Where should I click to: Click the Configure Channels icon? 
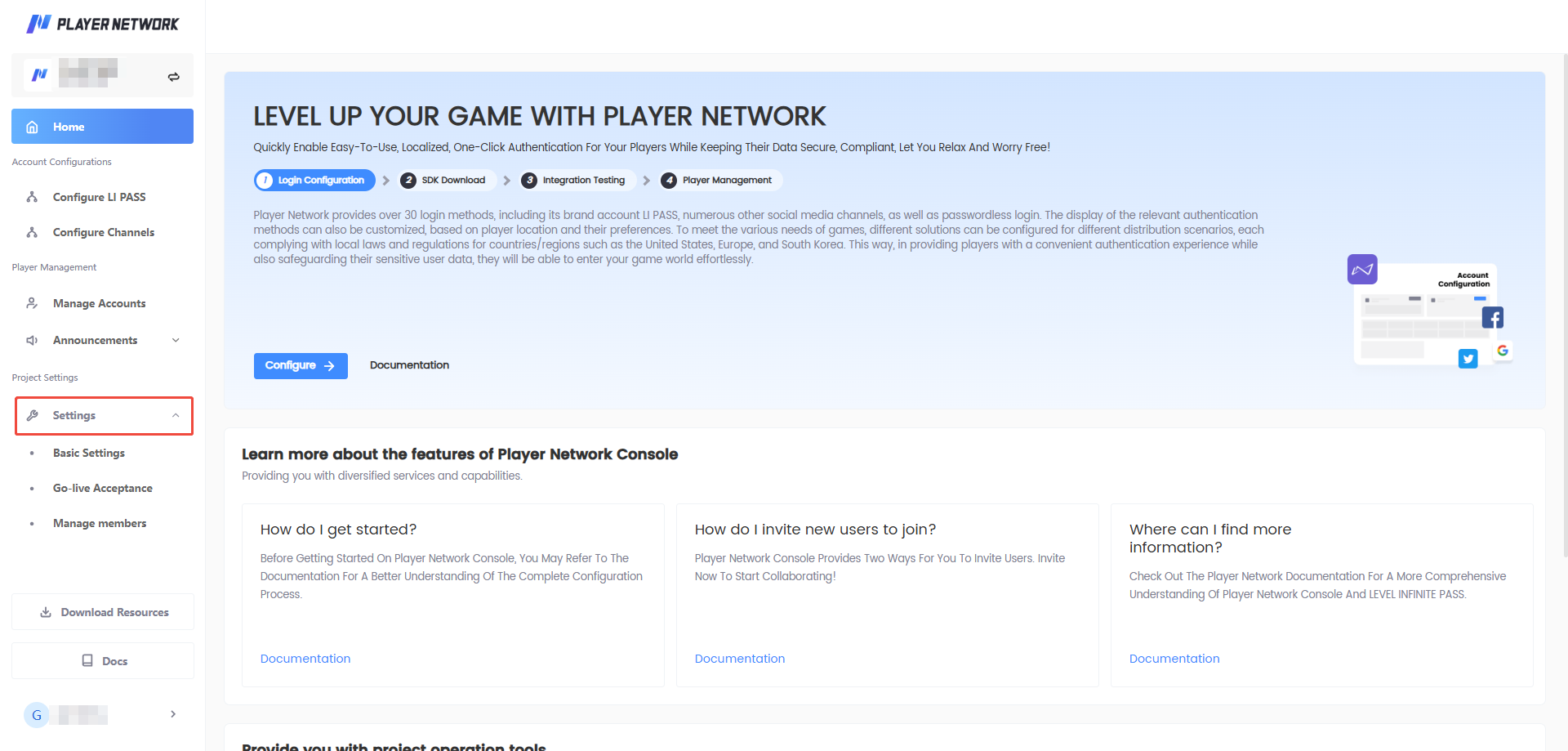(x=32, y=232)
